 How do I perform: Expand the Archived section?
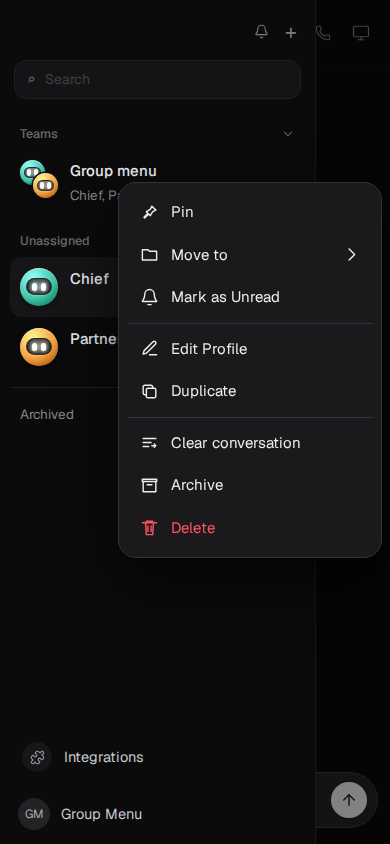pos(47,414)
